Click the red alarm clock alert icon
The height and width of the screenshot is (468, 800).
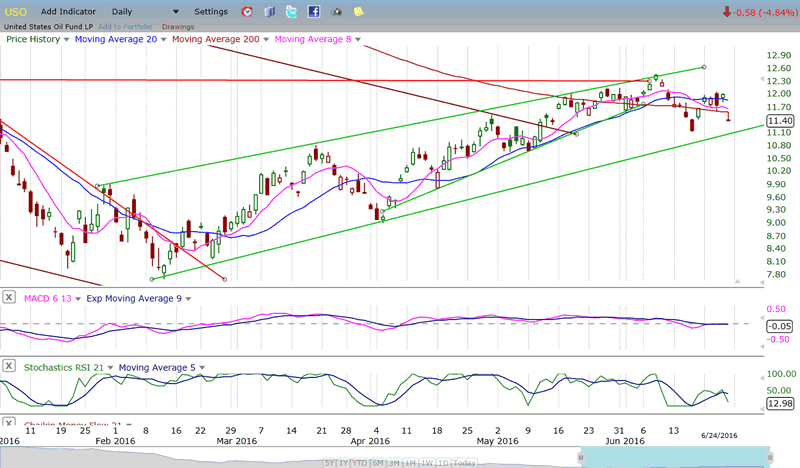(248, 12)
